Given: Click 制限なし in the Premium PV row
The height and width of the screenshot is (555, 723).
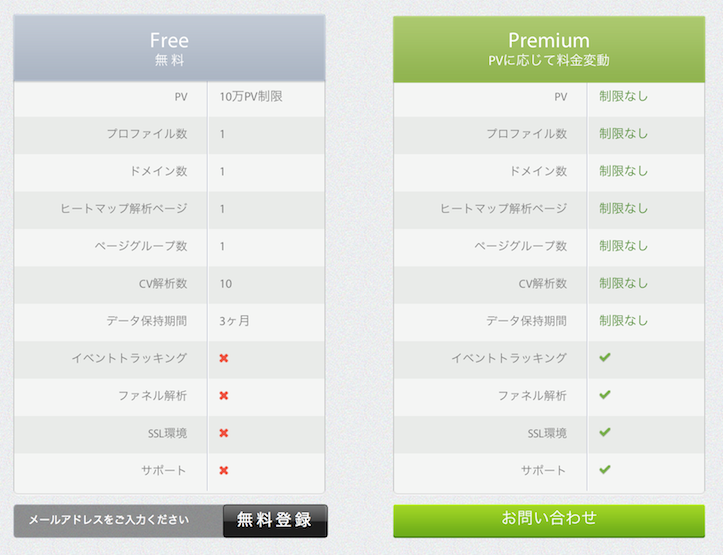Looking at the screenshot, I should click(623, 97).
